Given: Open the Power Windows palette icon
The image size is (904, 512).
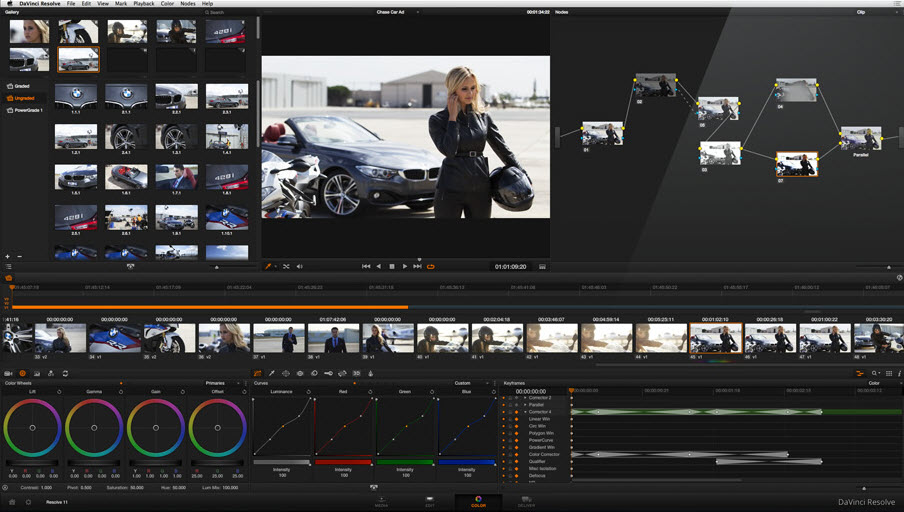Looking at the screenshot, I should coord(285,373).
